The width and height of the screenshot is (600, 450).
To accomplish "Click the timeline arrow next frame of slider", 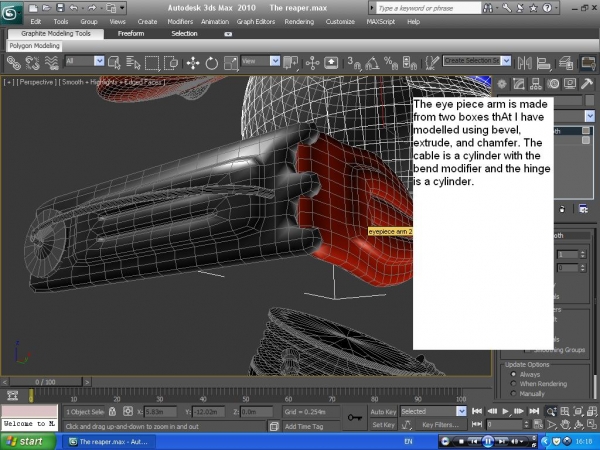I will [87, 382].
